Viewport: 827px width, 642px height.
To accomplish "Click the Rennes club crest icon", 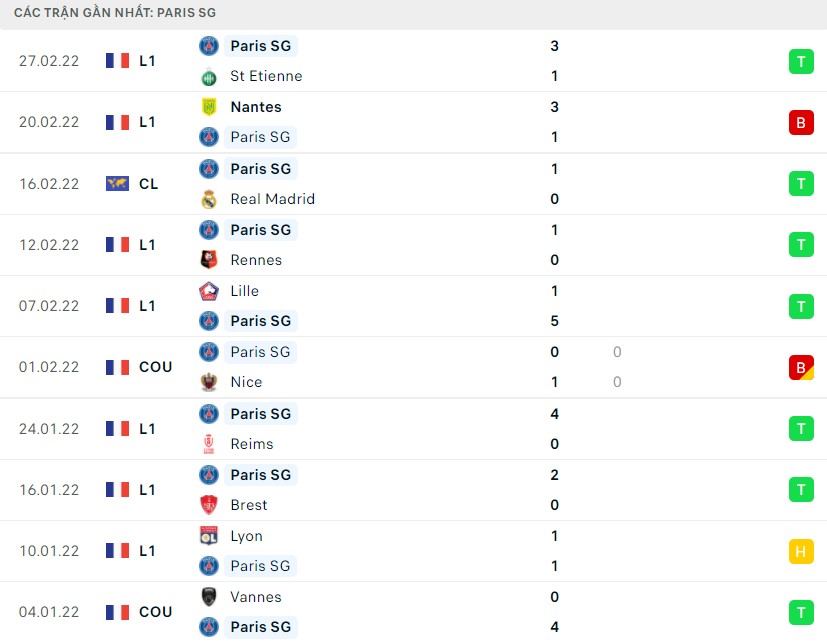I will [x=209, y=260].
